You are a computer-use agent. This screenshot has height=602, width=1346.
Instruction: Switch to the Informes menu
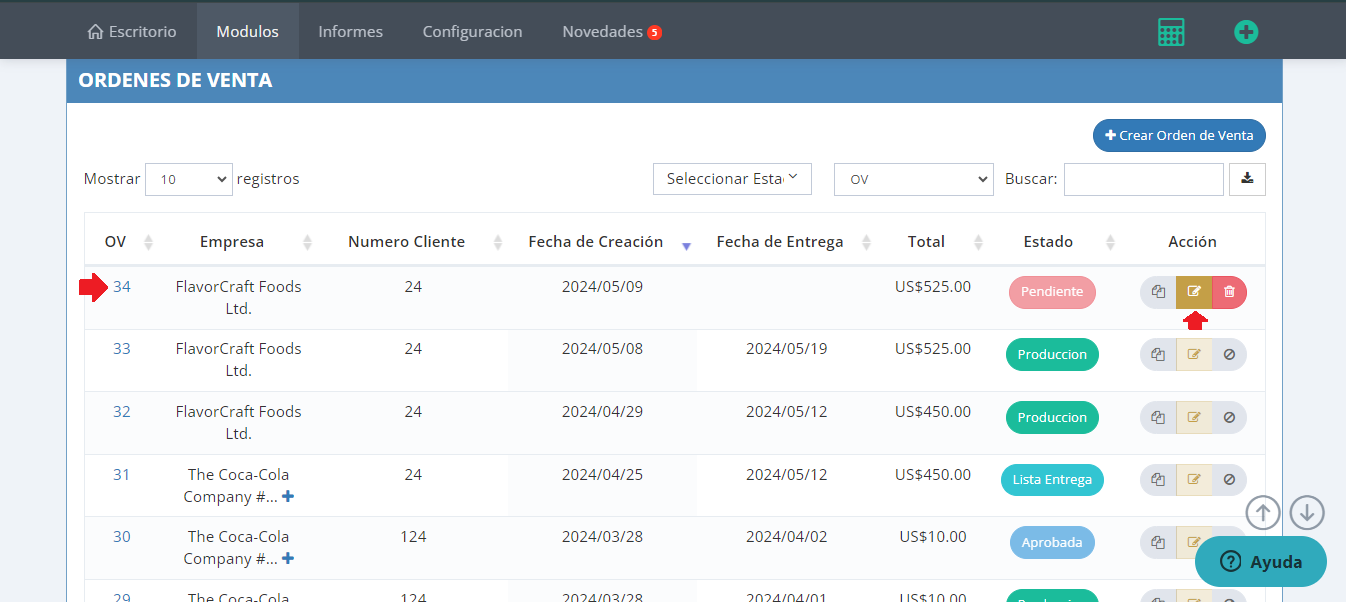[x=350, y=32]
